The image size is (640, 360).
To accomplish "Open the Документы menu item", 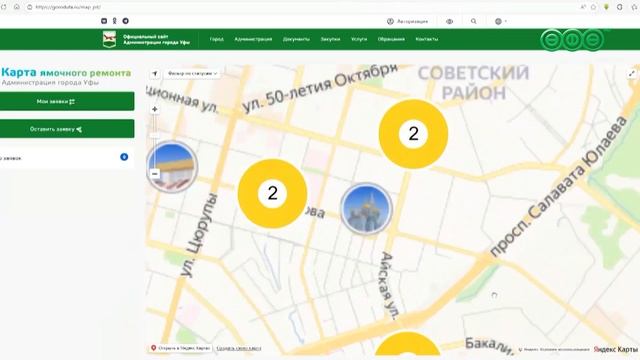I will 296,39.
